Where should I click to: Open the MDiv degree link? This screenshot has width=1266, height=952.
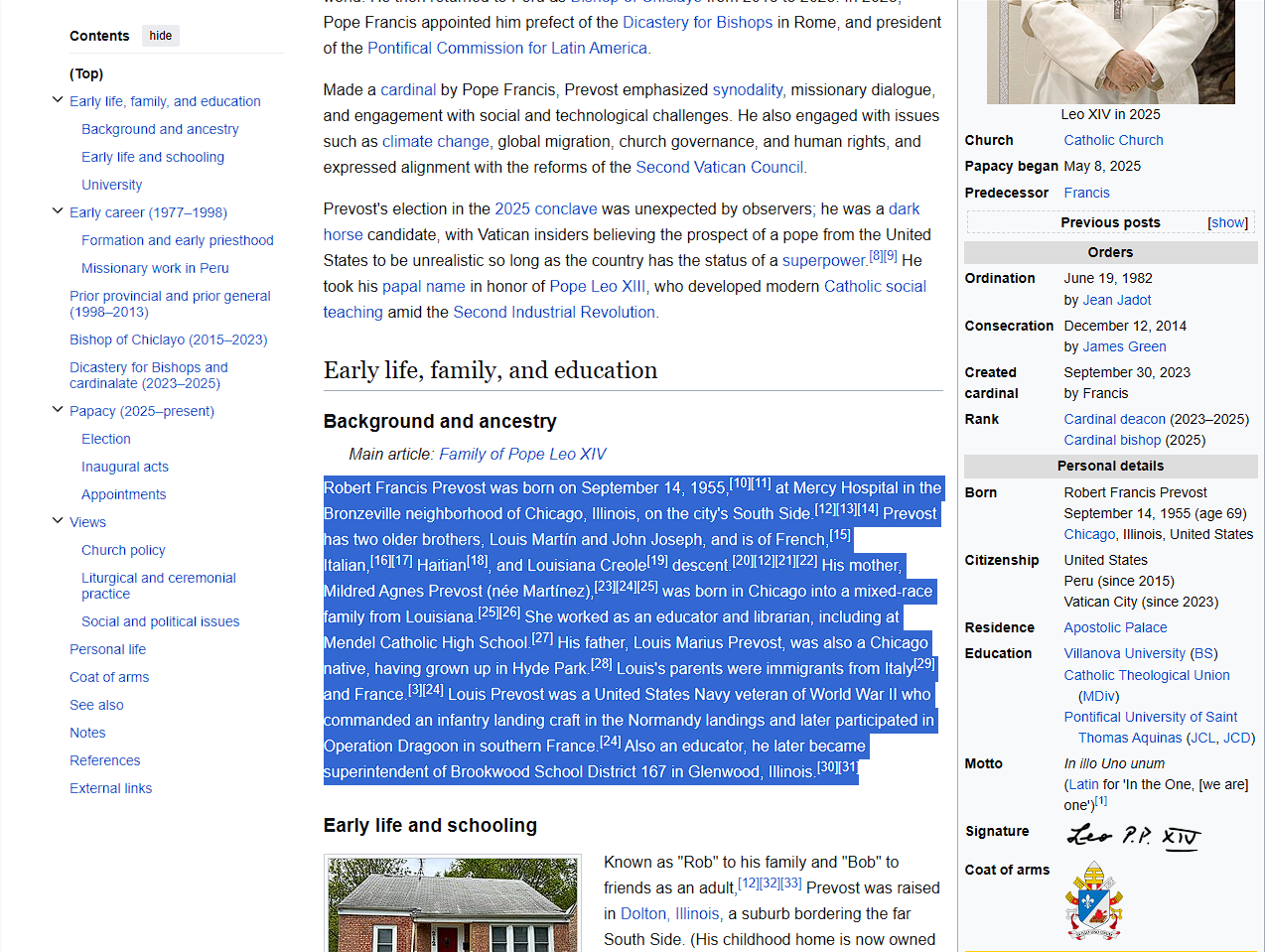tap(1099, 696)
